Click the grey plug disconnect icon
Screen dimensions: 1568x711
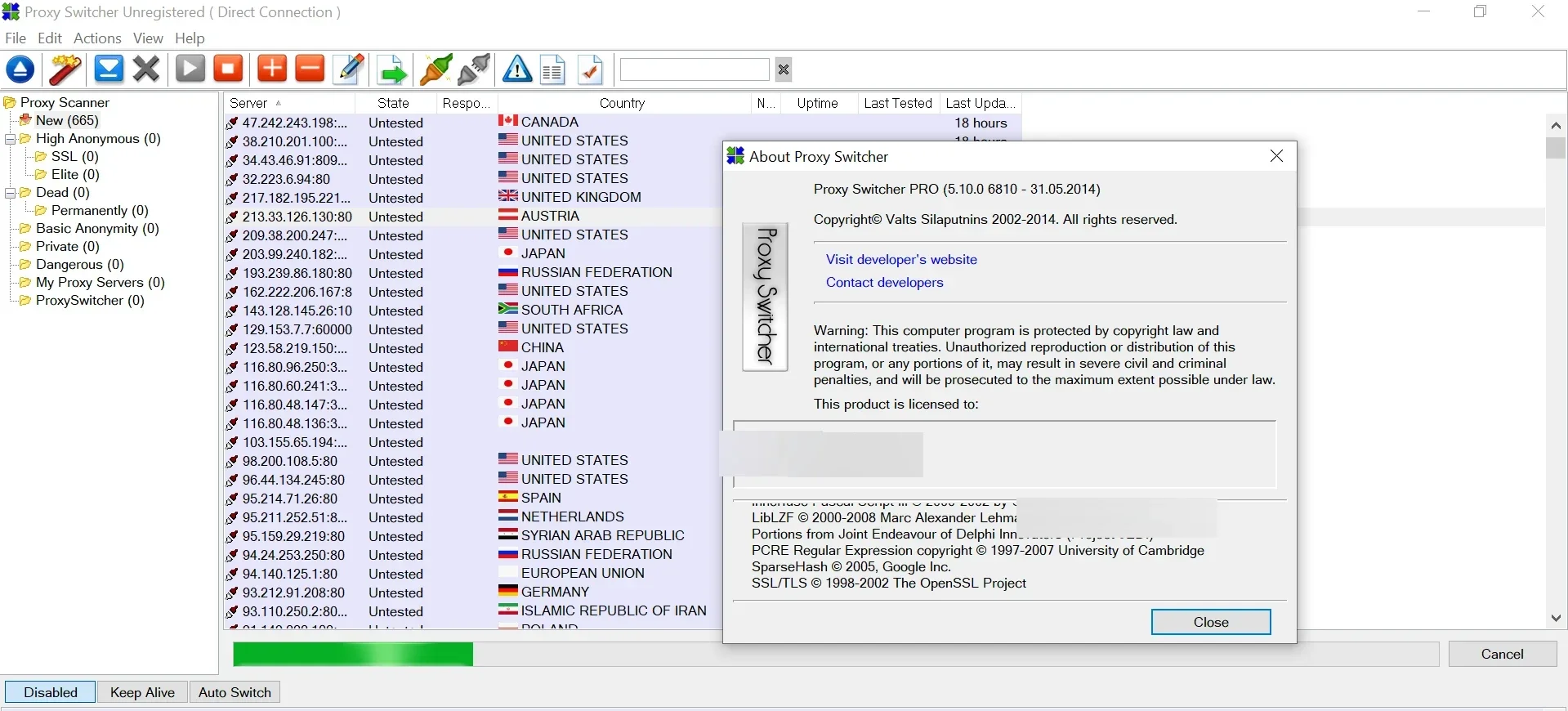pos(474,69)
